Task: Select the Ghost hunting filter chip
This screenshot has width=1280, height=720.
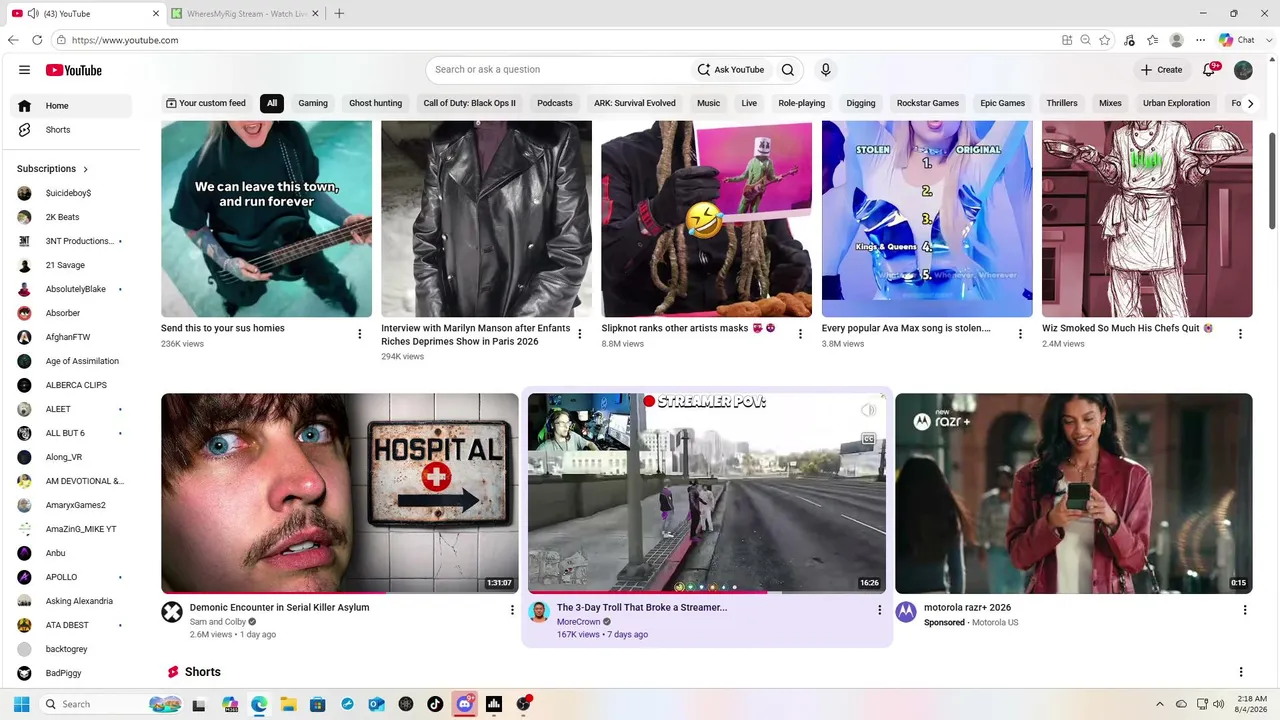Action: pyautogui.click(x=375, y=103)
